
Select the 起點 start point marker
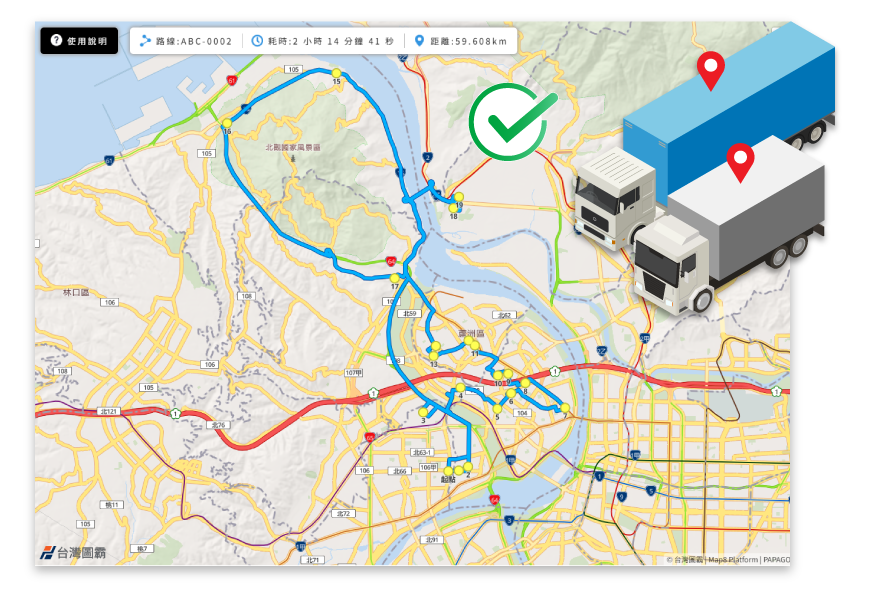click(448, 471)
